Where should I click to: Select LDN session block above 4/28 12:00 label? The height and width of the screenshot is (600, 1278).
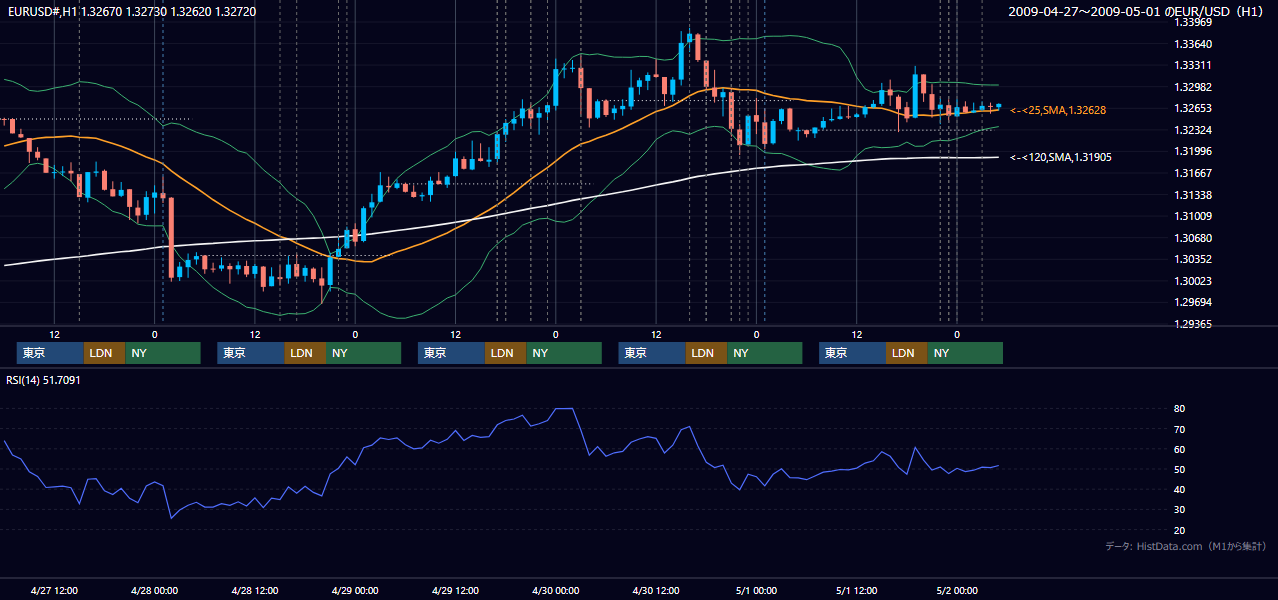(x=305, y=353)
